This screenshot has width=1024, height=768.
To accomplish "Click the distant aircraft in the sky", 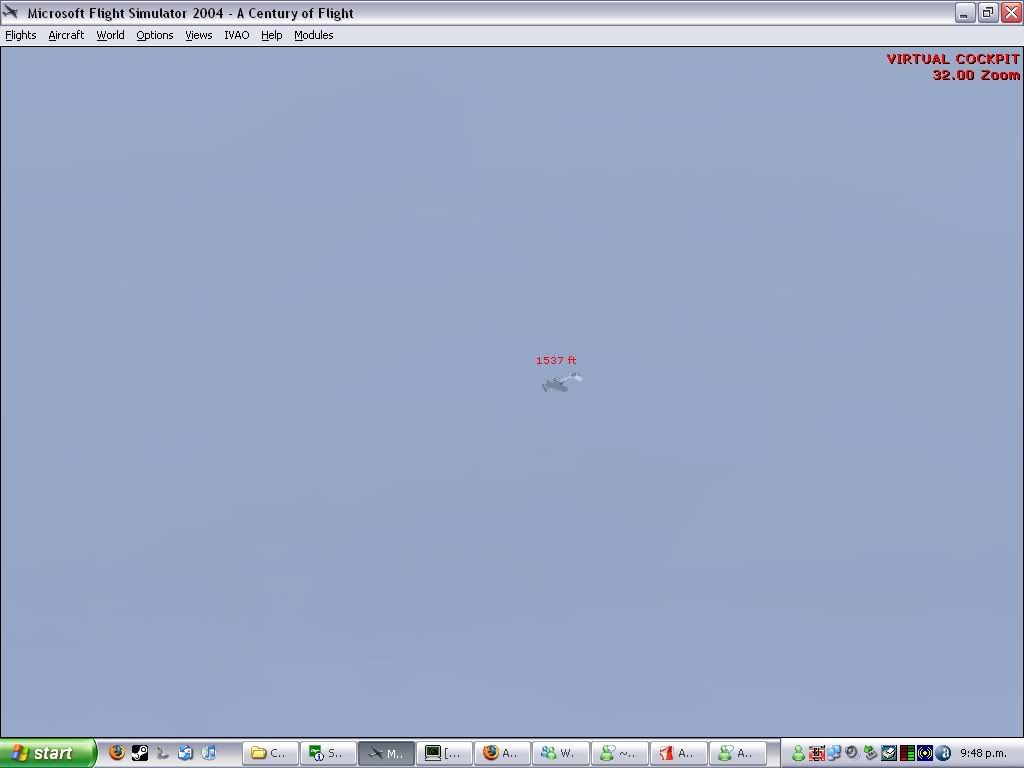I will (x=561, y=381).
